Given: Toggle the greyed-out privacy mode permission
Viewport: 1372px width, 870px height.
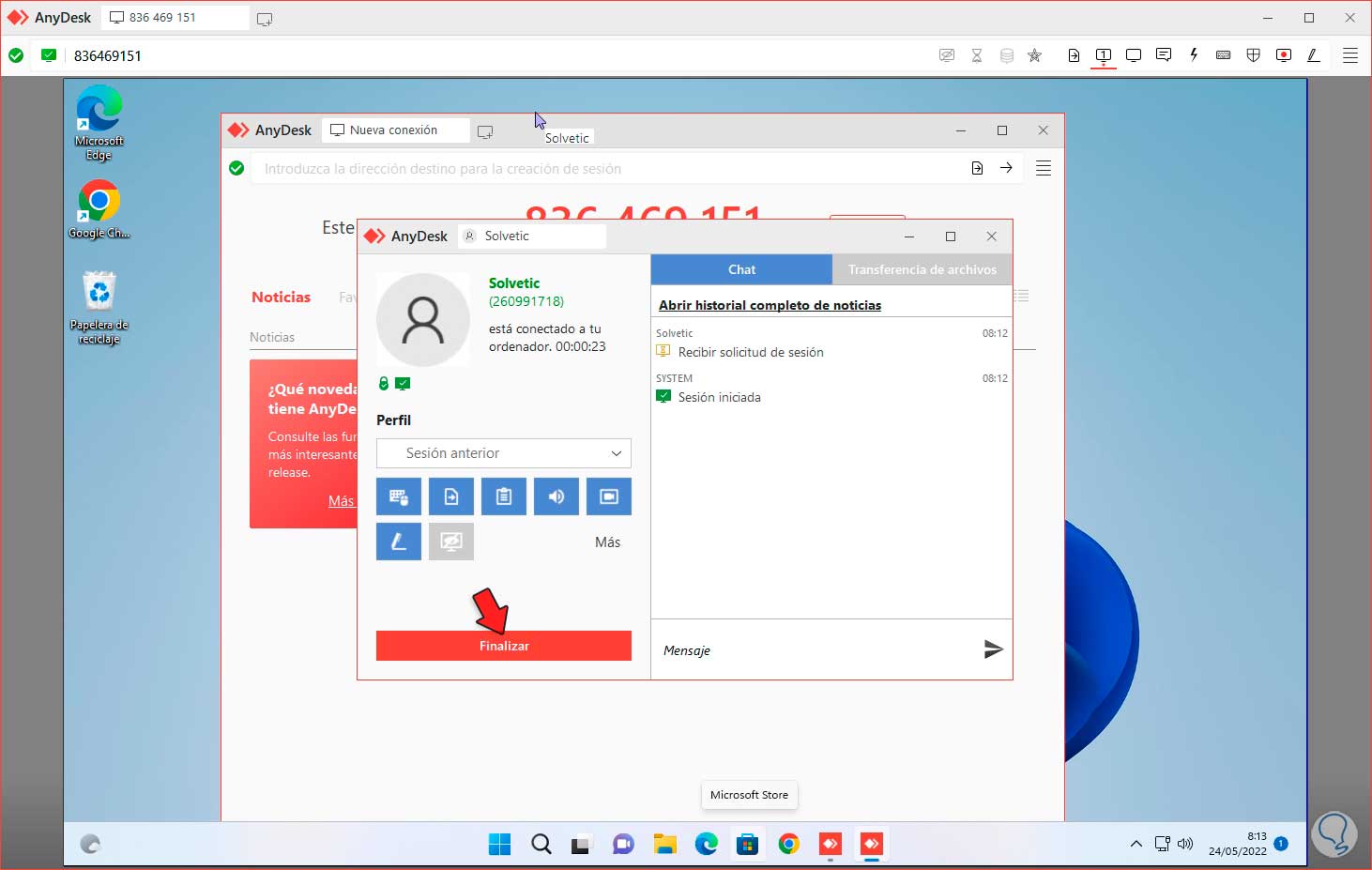Looking at the screenshot, I should [451, 542].
